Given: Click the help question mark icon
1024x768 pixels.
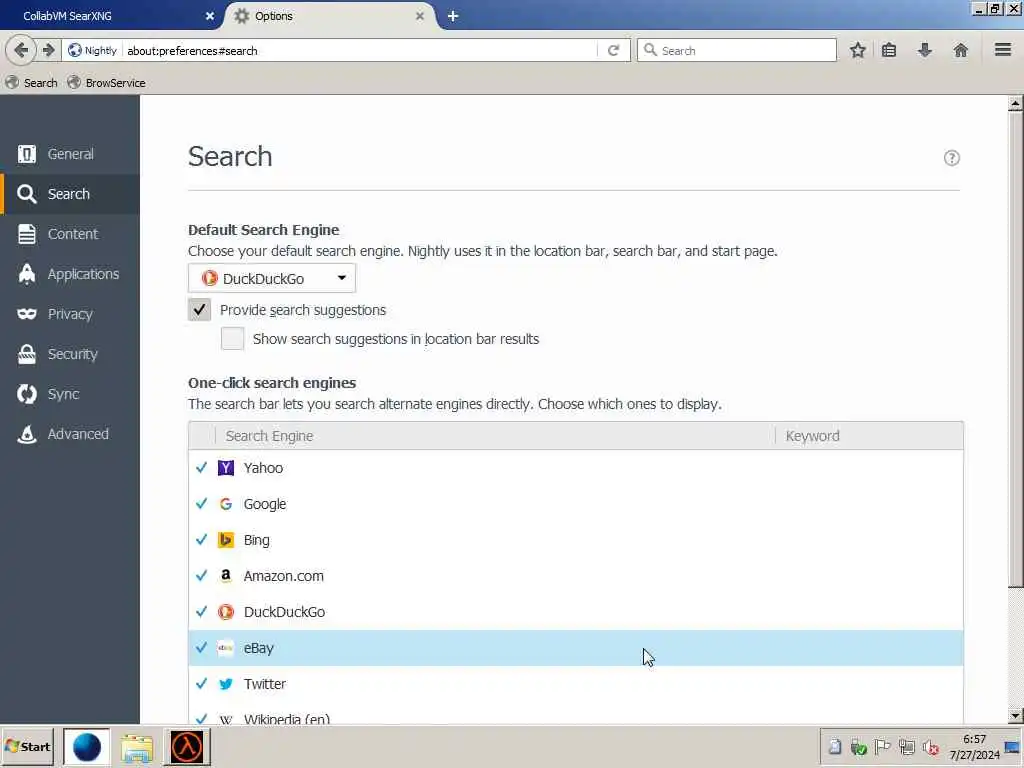Looking at the screenshot, I should coord(952,158).
